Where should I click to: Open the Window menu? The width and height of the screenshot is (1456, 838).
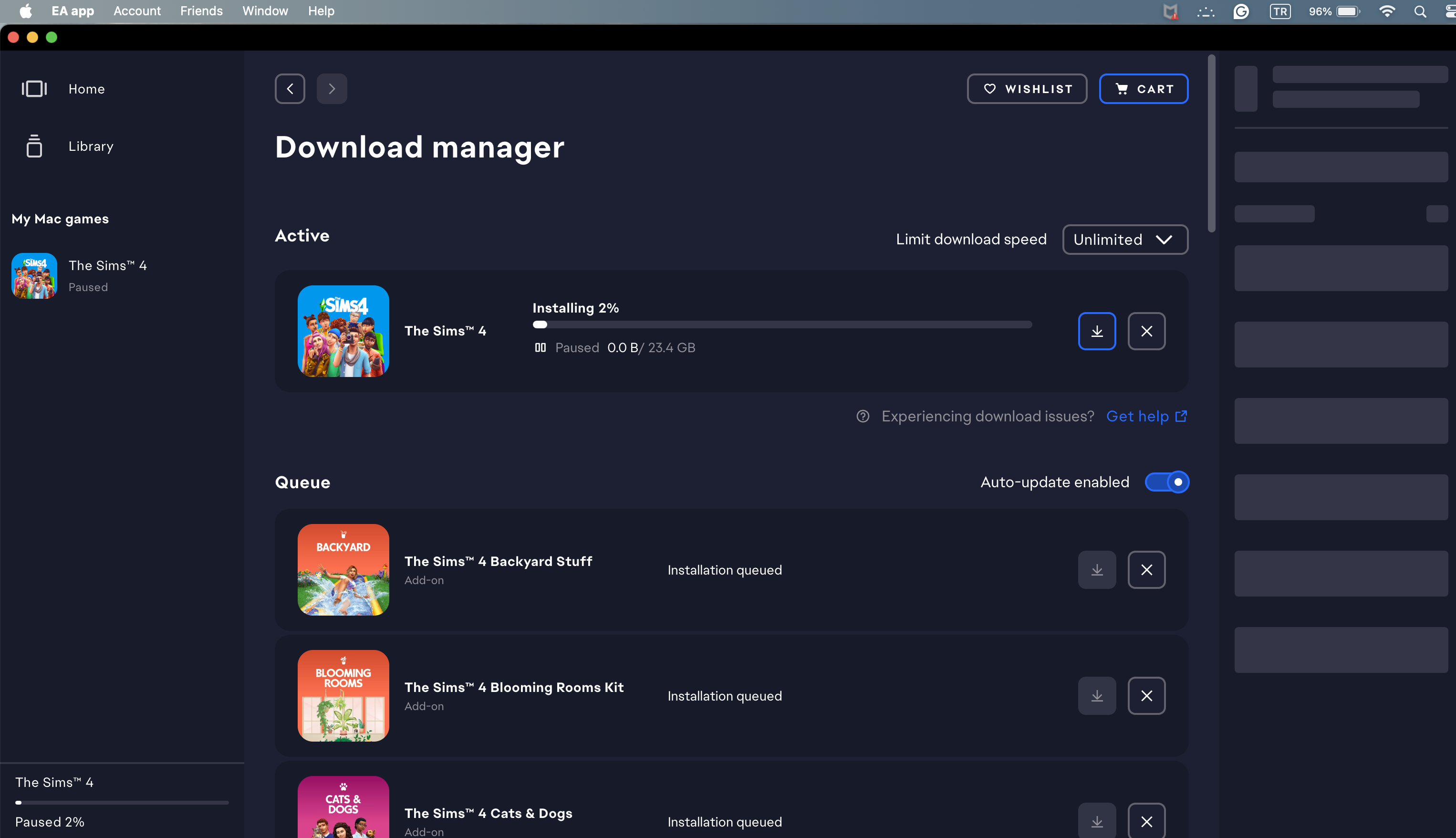[x=265, y=11]
